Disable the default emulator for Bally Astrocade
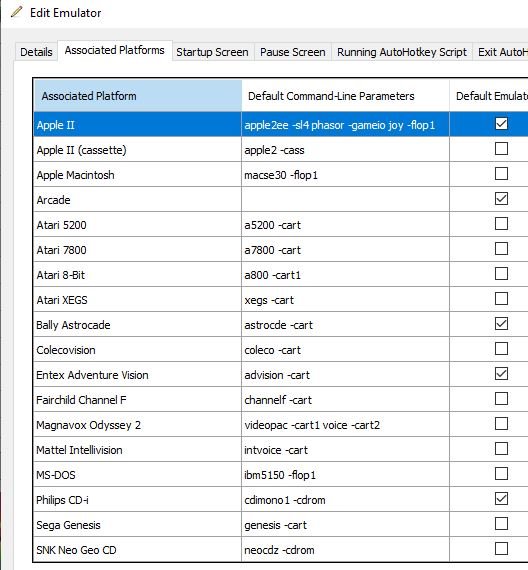Screen dimensions: 528x570 point(501,324)
